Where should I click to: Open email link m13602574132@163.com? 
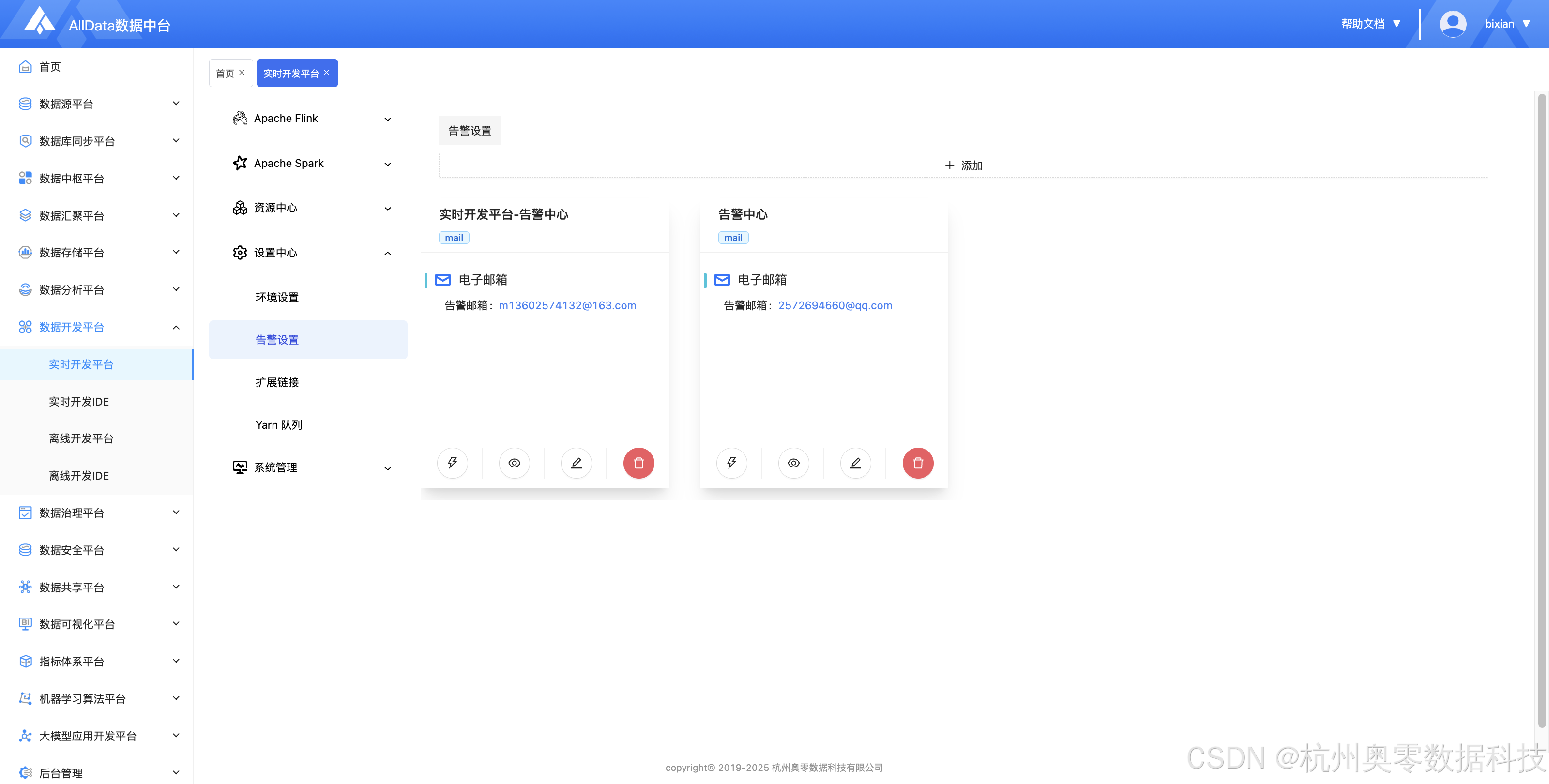point(567,305)
